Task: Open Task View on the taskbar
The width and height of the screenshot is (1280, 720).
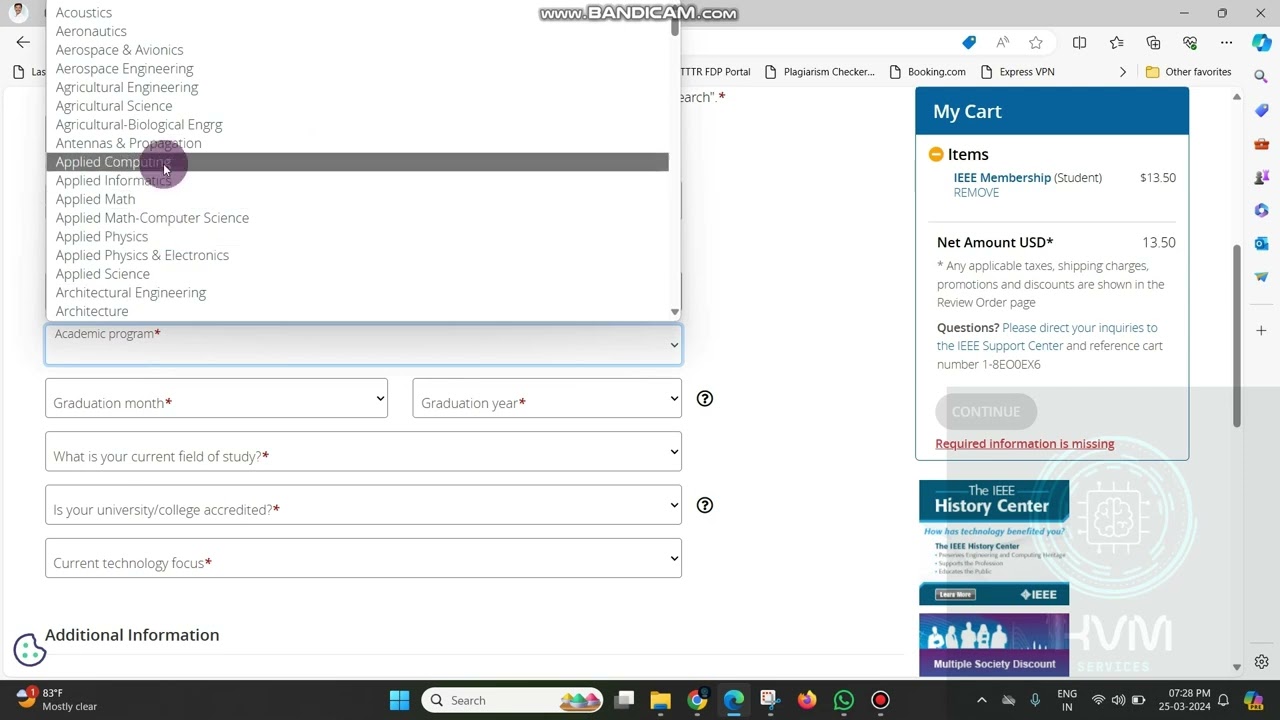Action: tap(624, 700)
